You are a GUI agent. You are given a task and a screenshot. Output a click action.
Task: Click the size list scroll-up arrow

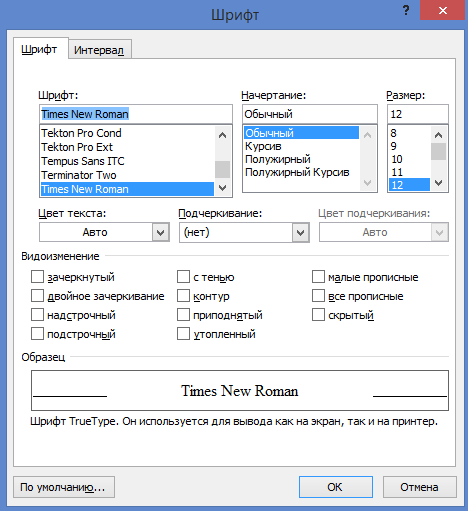(438, 135)
